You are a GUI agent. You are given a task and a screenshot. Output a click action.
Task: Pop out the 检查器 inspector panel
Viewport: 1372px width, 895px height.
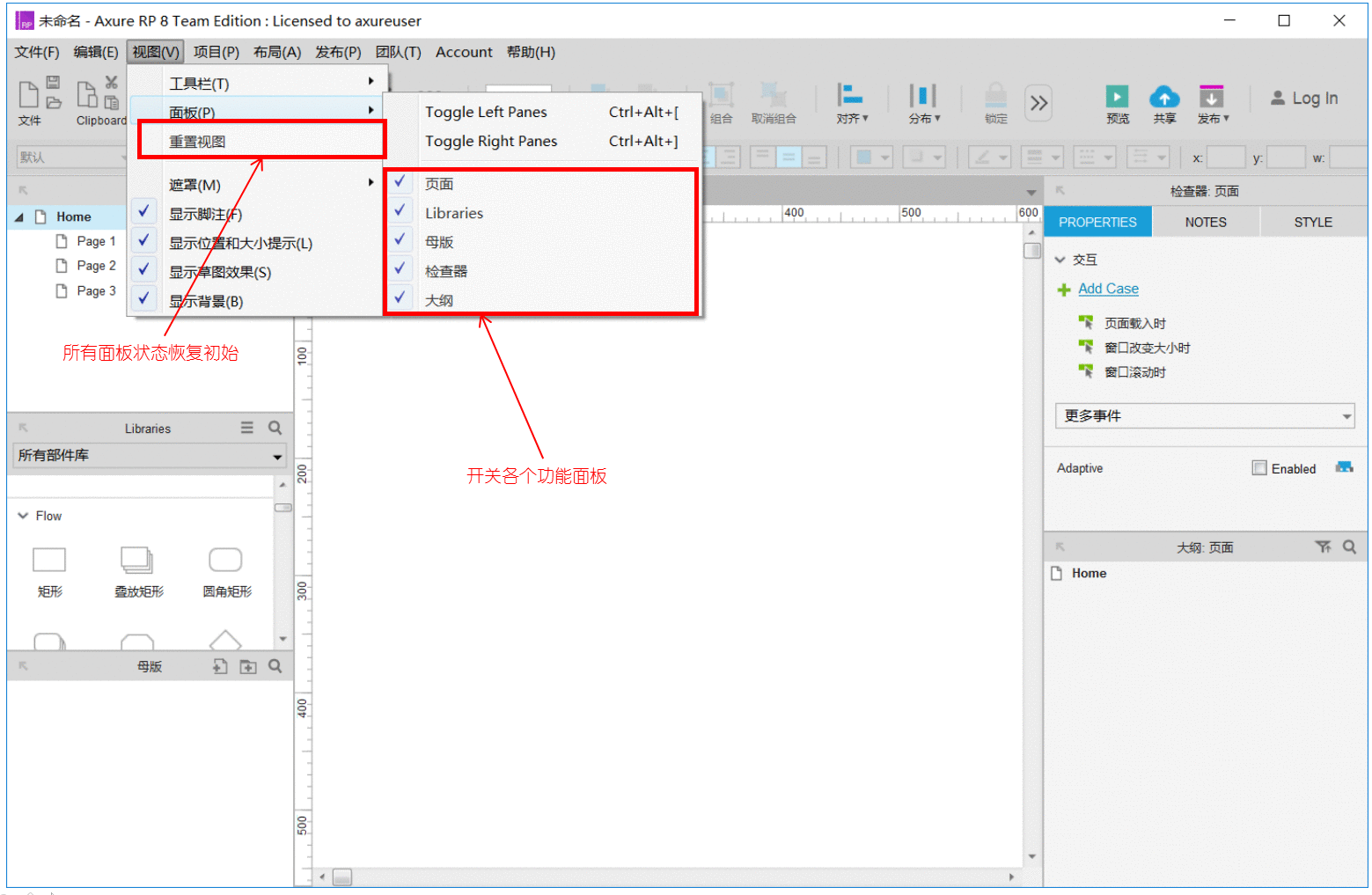[1060, 190]
